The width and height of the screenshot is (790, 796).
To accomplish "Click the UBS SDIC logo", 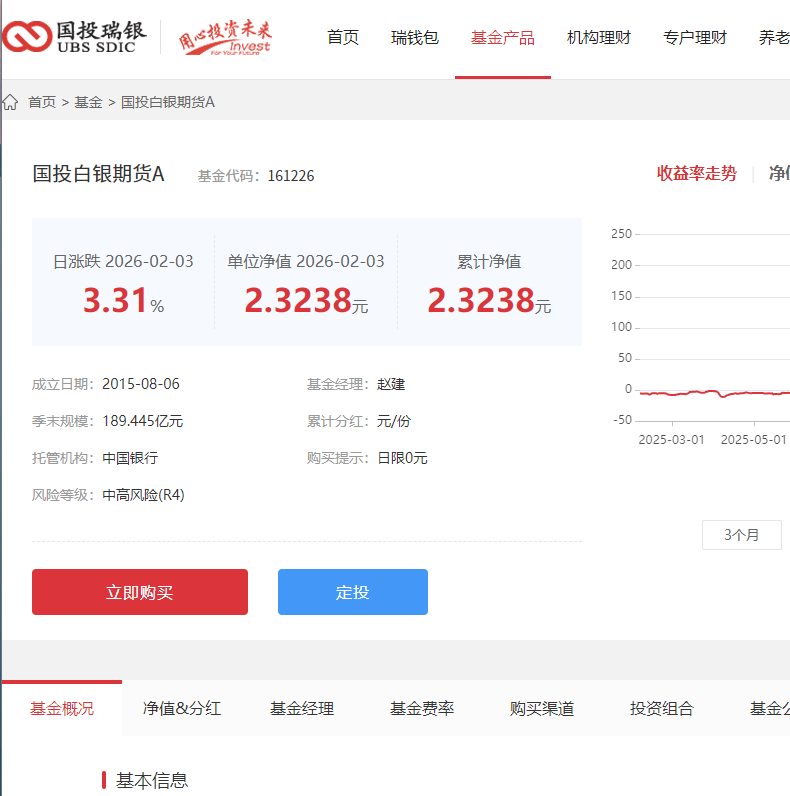I will [x=74, y=37].
